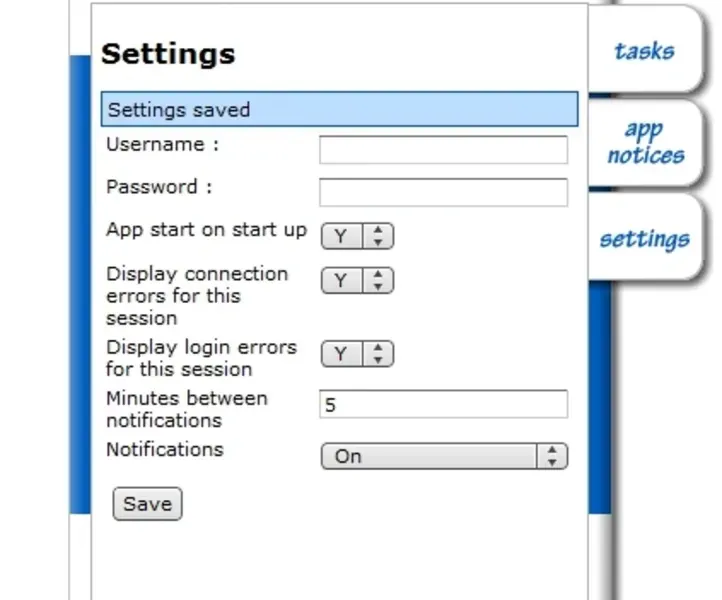Viewport: 722px width, 600px height.
Task: Click the Settings saved message banner
Action: (x=339, y=109)
